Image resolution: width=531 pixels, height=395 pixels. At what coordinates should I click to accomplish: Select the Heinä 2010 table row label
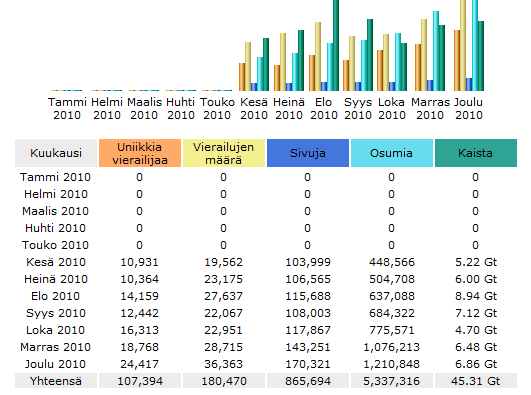56,279
